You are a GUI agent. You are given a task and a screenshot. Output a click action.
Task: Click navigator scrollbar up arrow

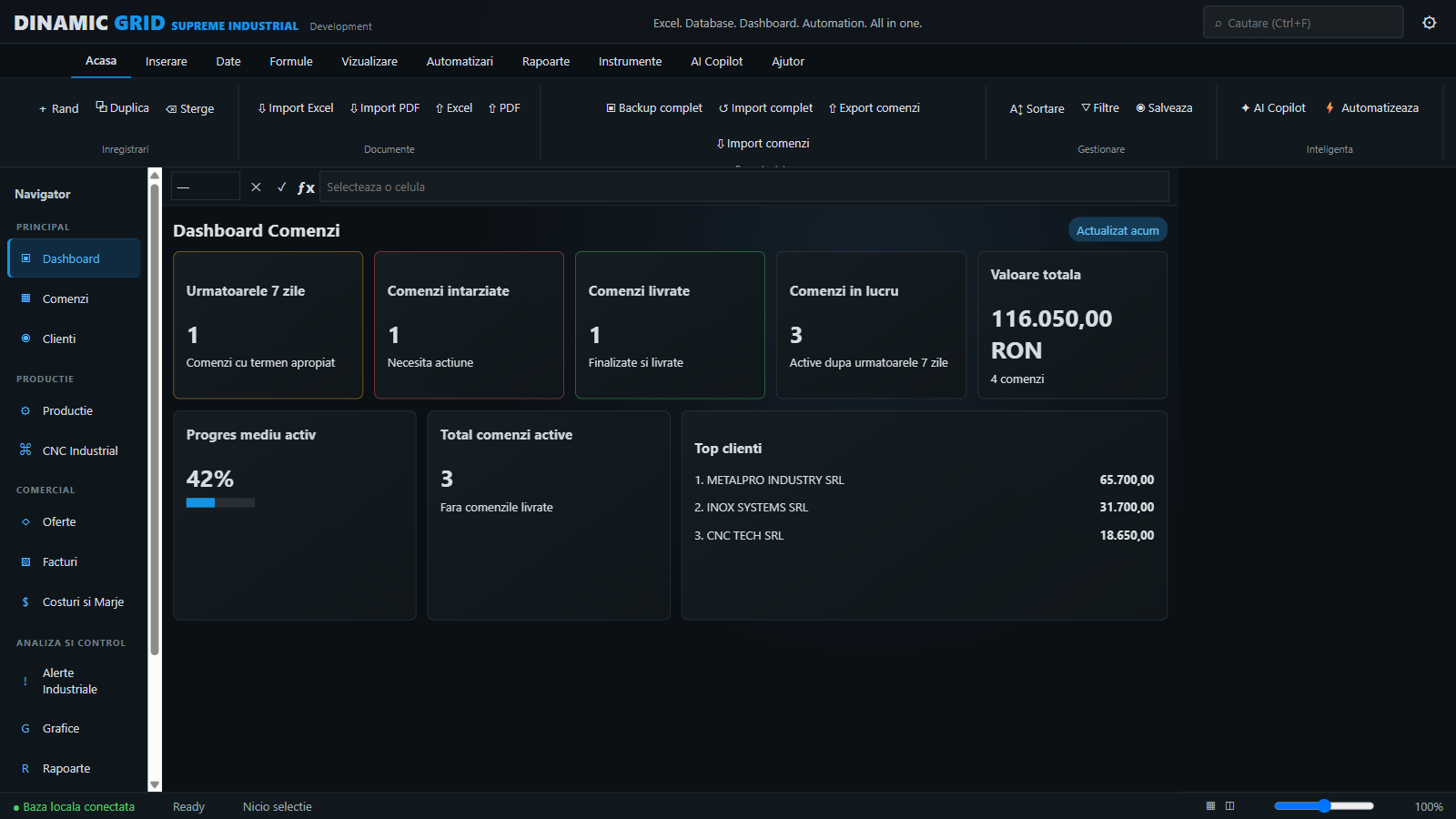click(155, 175)
